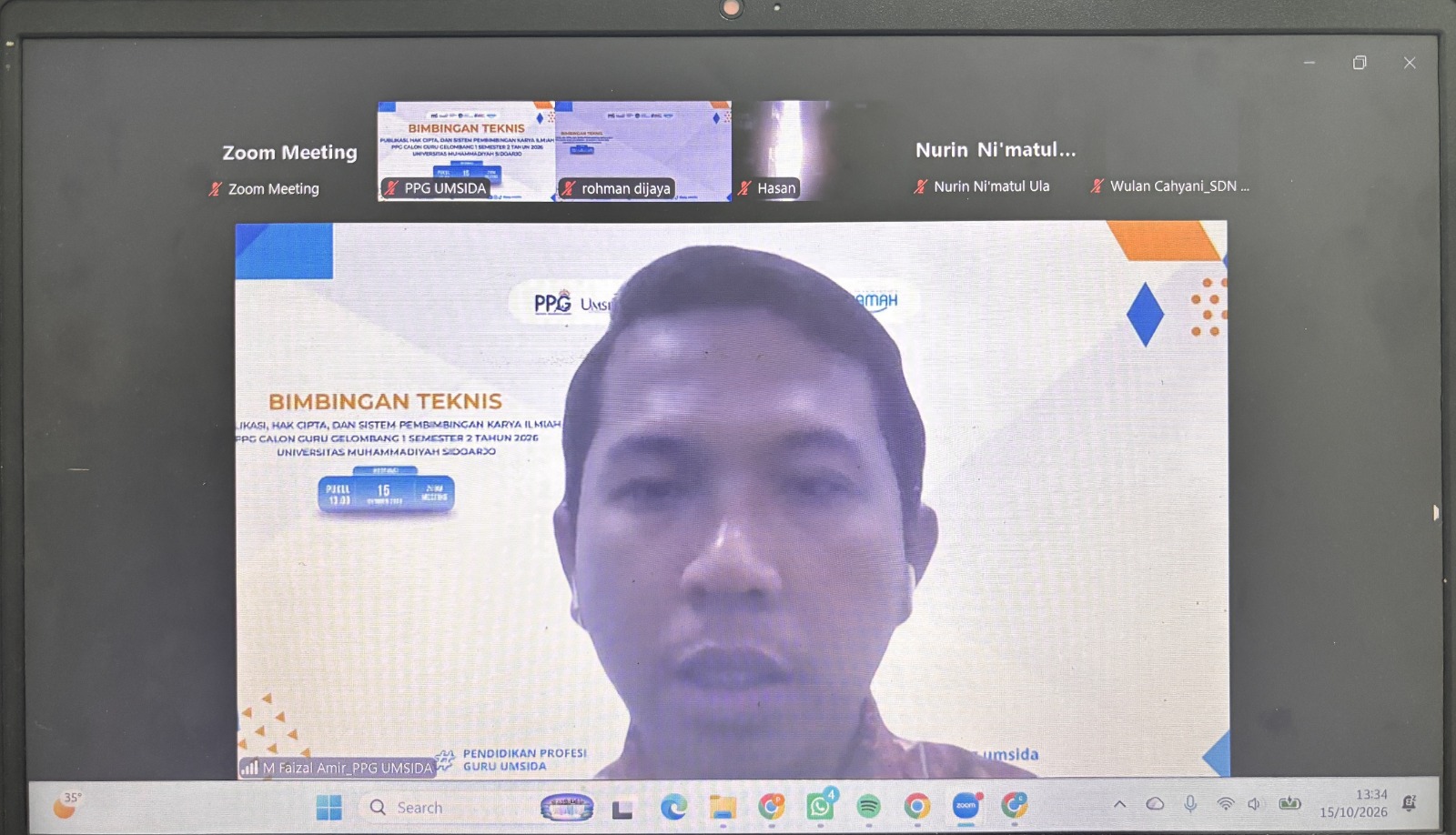
Task: Open rightmost Chrome icon after Zoom
Action: click(x=1014, y=806)
